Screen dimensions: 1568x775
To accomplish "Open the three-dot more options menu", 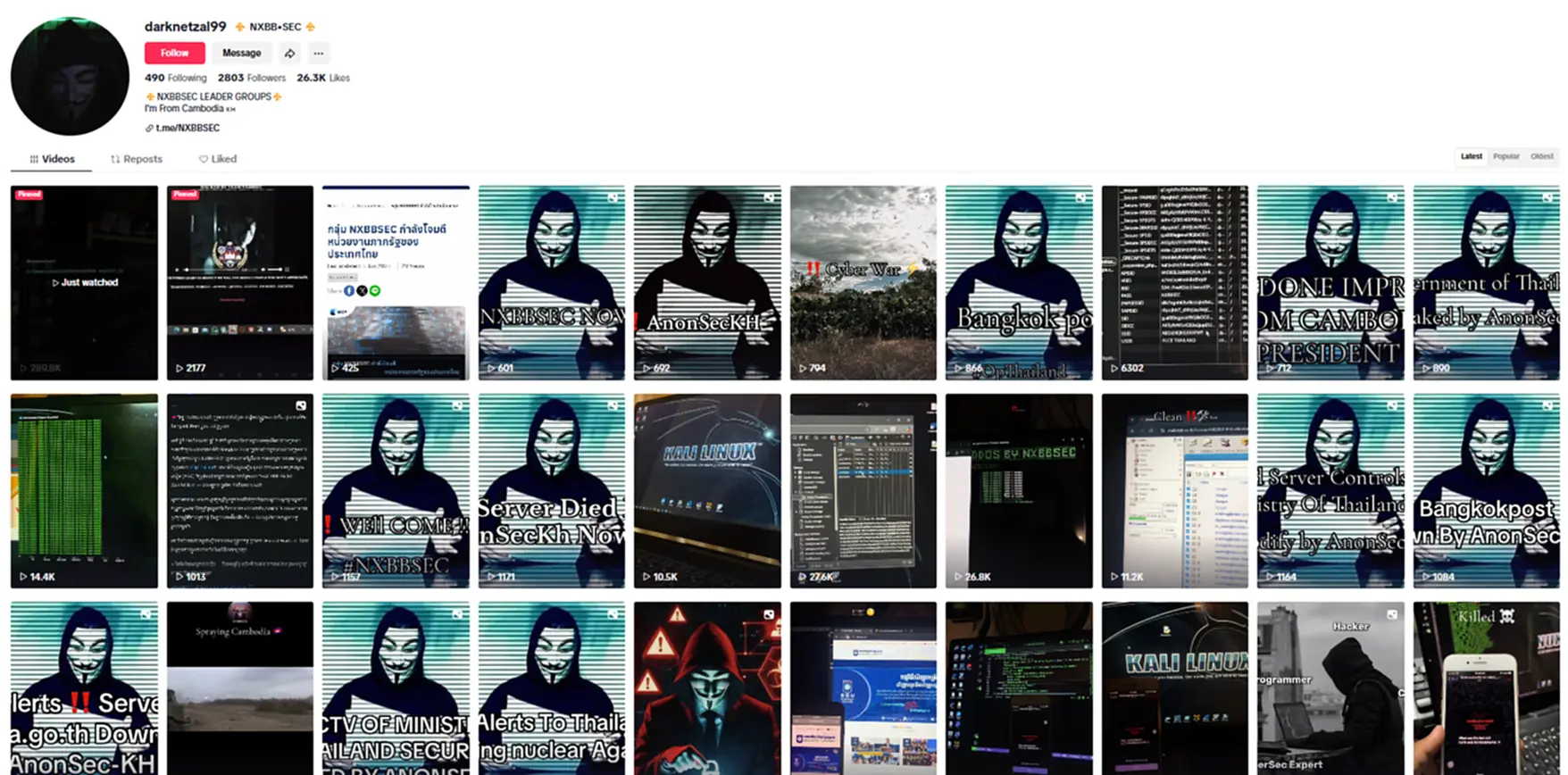I will pos(319,54).
